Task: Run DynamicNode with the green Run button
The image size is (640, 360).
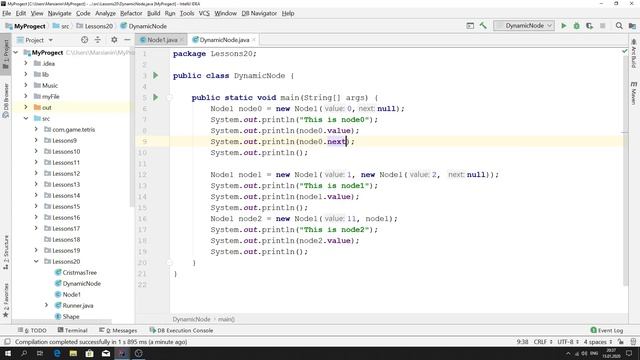Action: (564, 26)
